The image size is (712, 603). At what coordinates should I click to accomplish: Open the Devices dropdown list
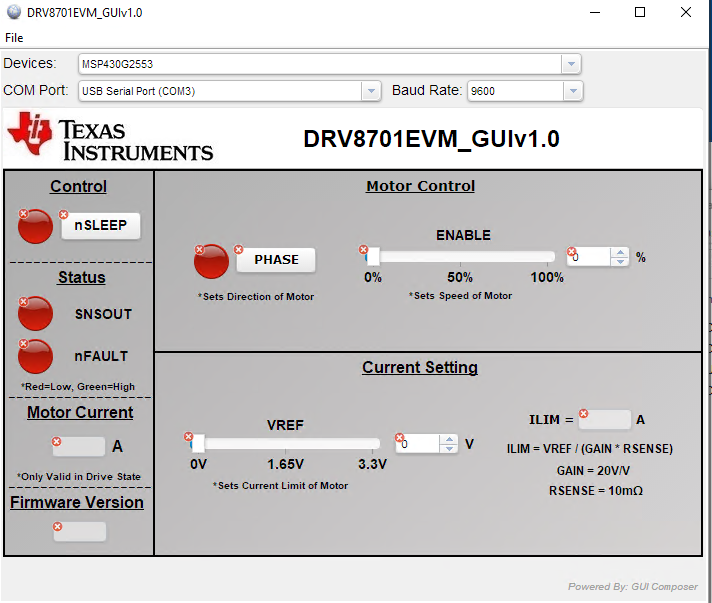pyautogui.click(x=571, y=64)
